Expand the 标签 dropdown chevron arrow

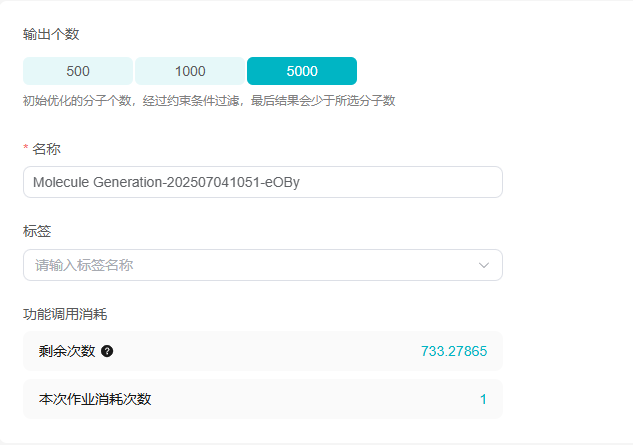484,265
